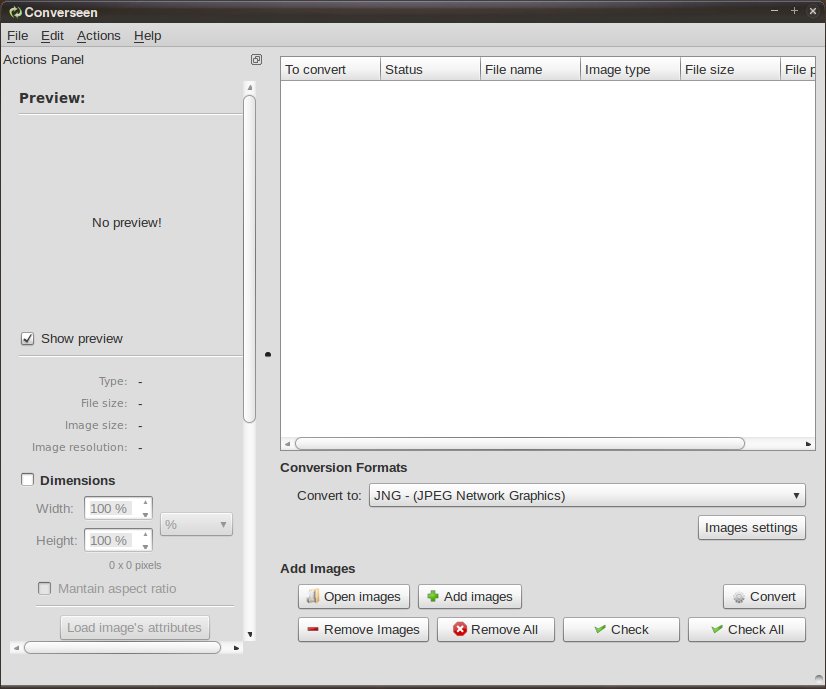
Task: Click the Open images button
Action: pos(354,597)
